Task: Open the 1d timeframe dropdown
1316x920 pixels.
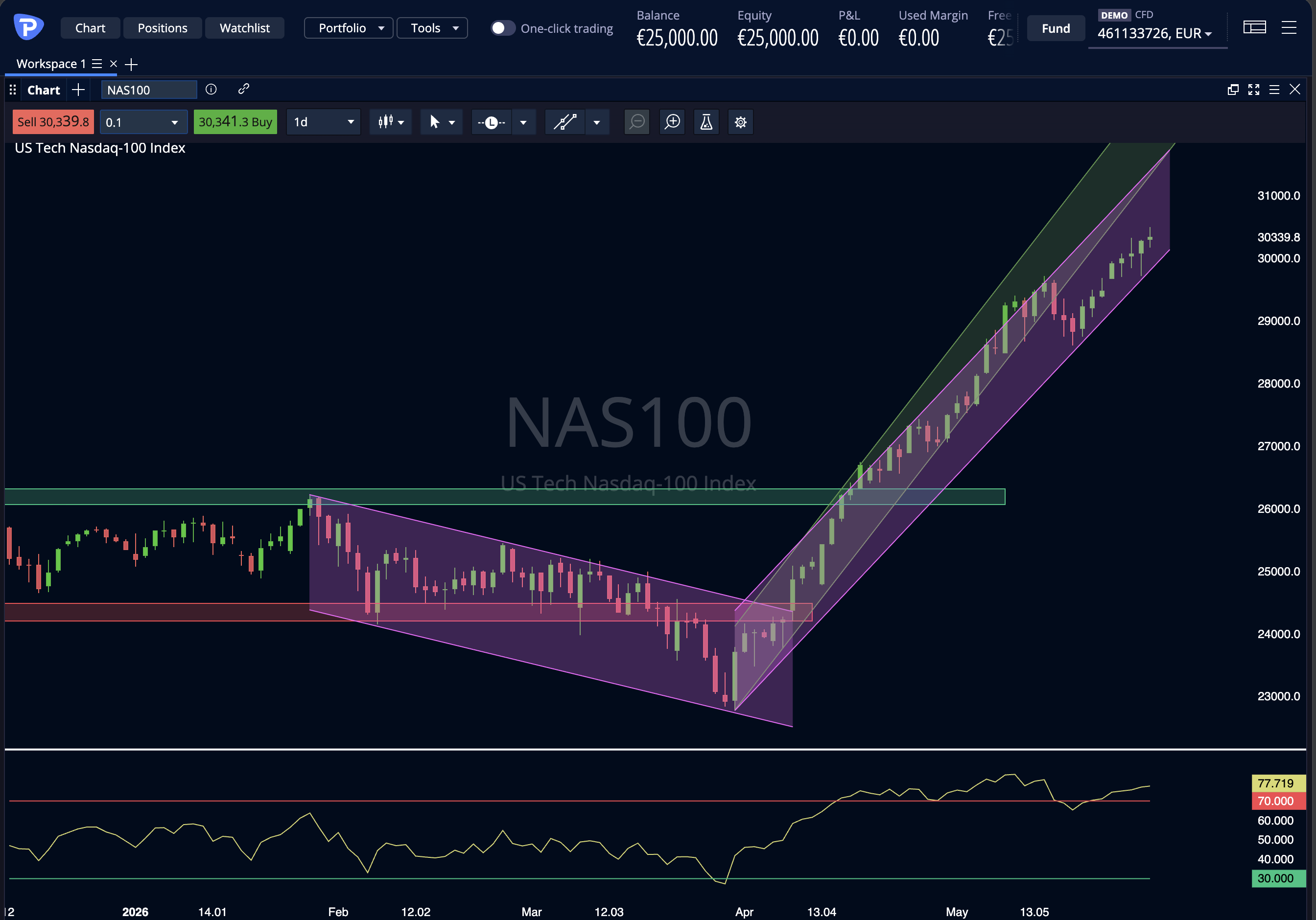Action: (x=323, y=122)
